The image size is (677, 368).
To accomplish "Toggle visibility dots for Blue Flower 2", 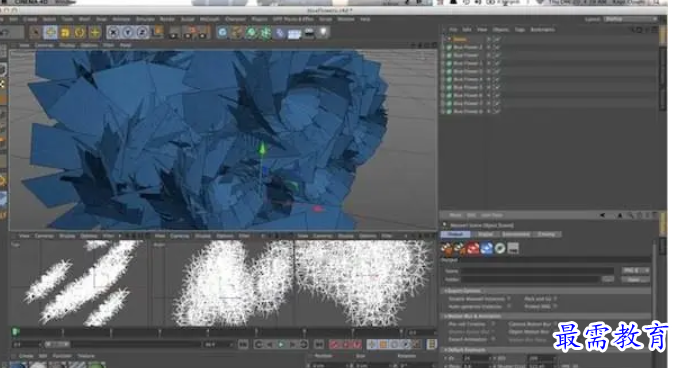I will click(490, 47).
